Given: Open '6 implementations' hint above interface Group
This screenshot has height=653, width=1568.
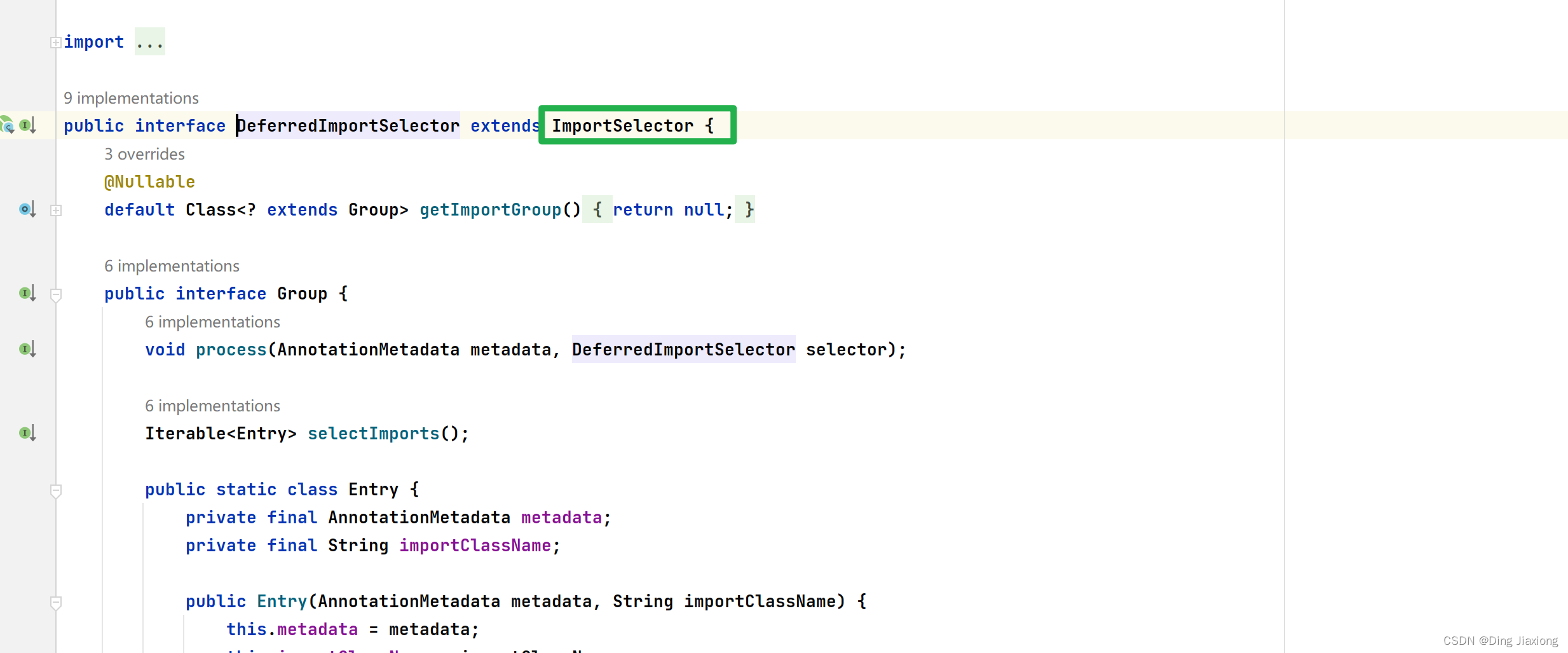Looking at the screenshot, I should (x=172, y=266).
